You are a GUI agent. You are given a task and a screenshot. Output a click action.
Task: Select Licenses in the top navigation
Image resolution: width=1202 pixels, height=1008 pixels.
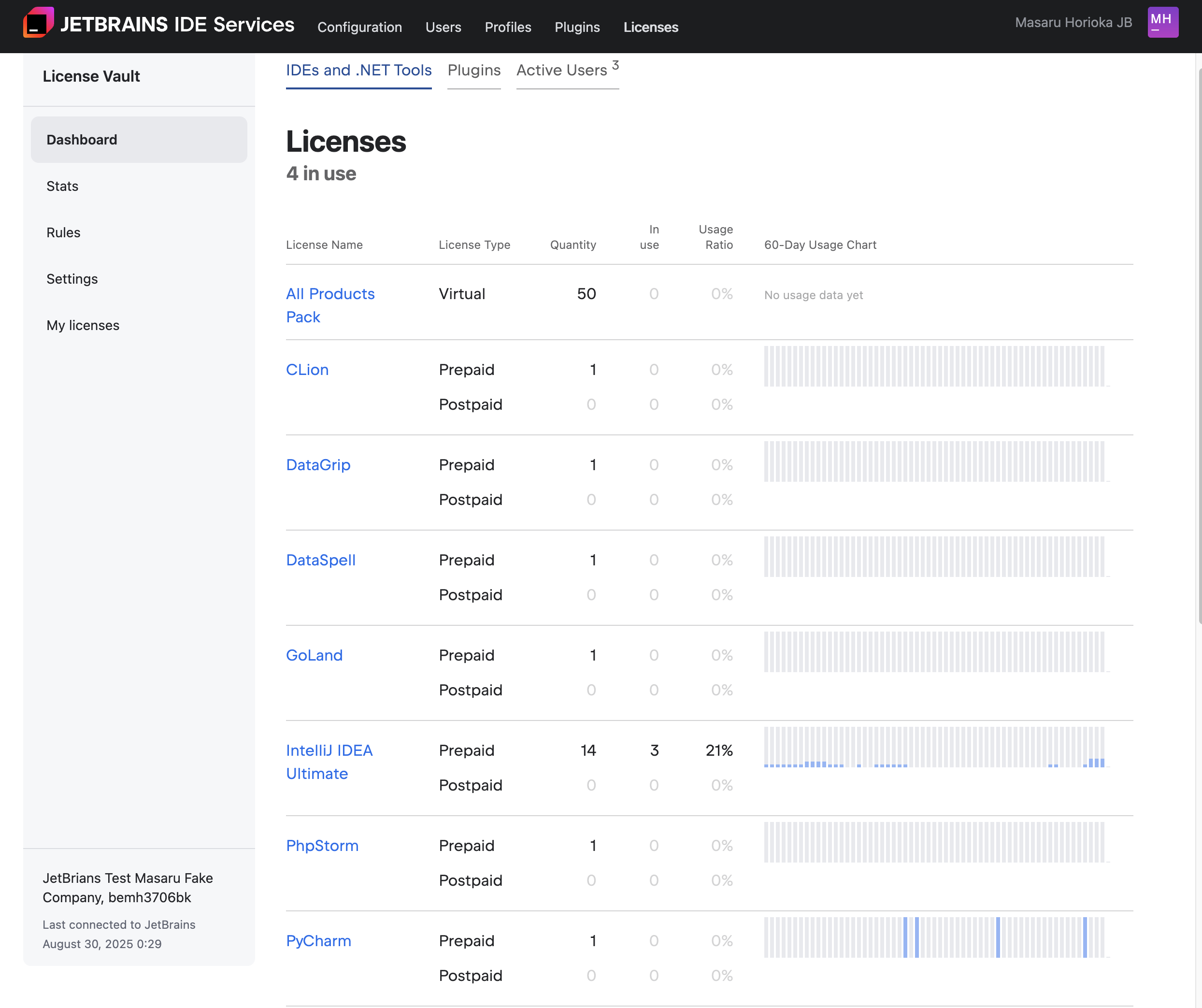coord(651,27)
